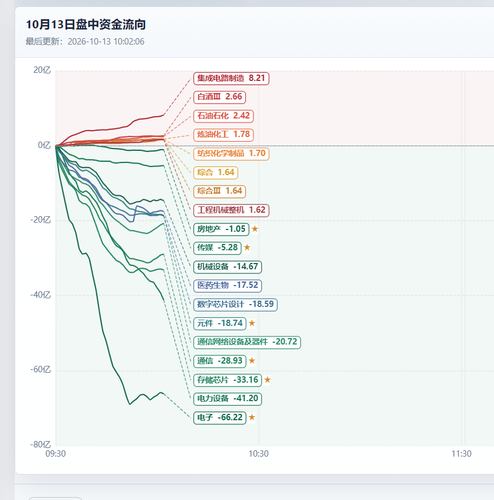Select the 电力设备 -41.20 label
This screenshot has height=500, width=494.
coord(227,399)
